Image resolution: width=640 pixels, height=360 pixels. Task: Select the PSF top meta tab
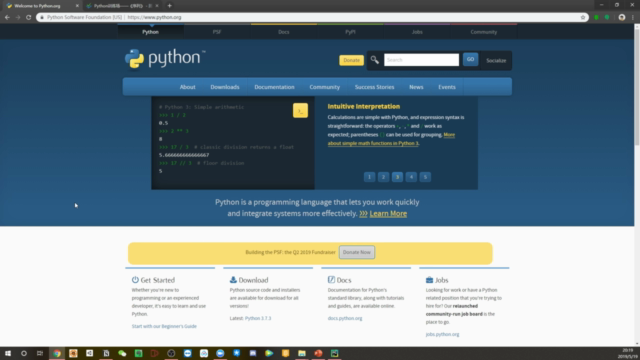coord(217,32)
